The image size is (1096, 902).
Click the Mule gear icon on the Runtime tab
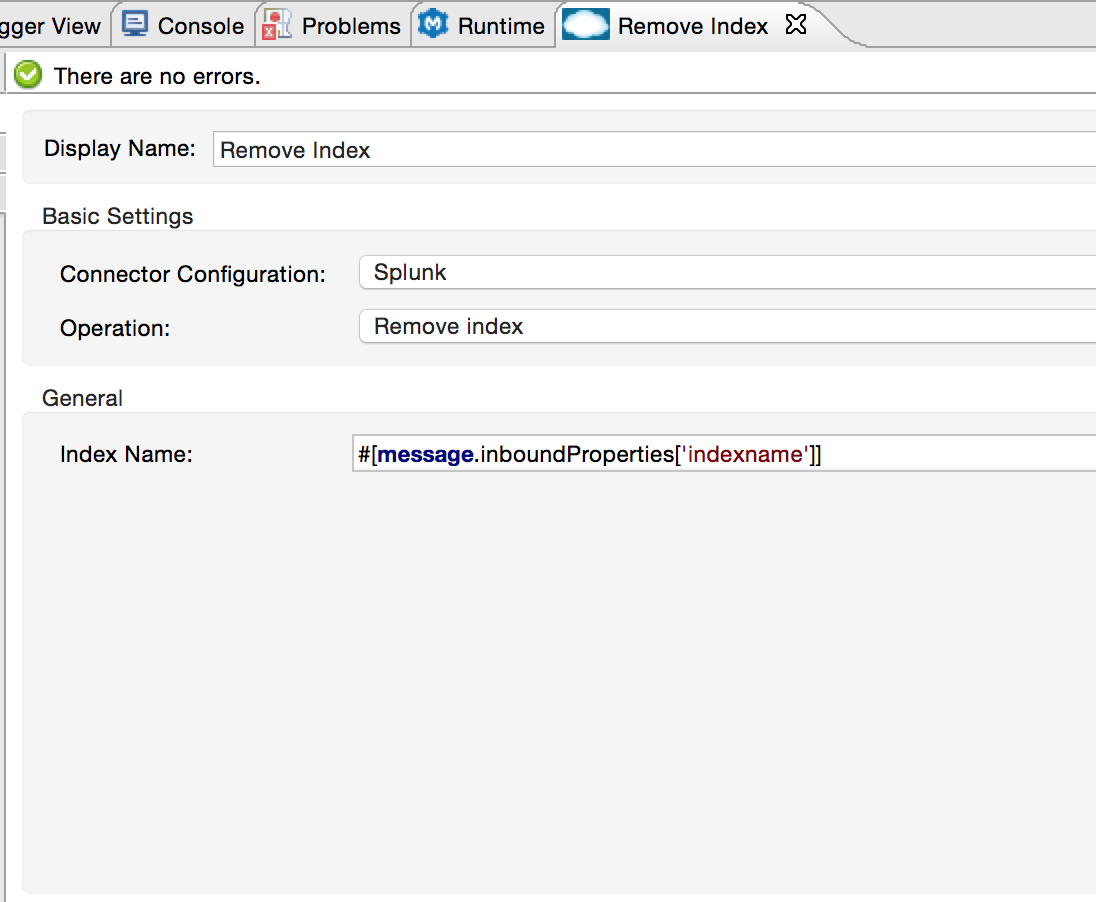coord(432,24)
